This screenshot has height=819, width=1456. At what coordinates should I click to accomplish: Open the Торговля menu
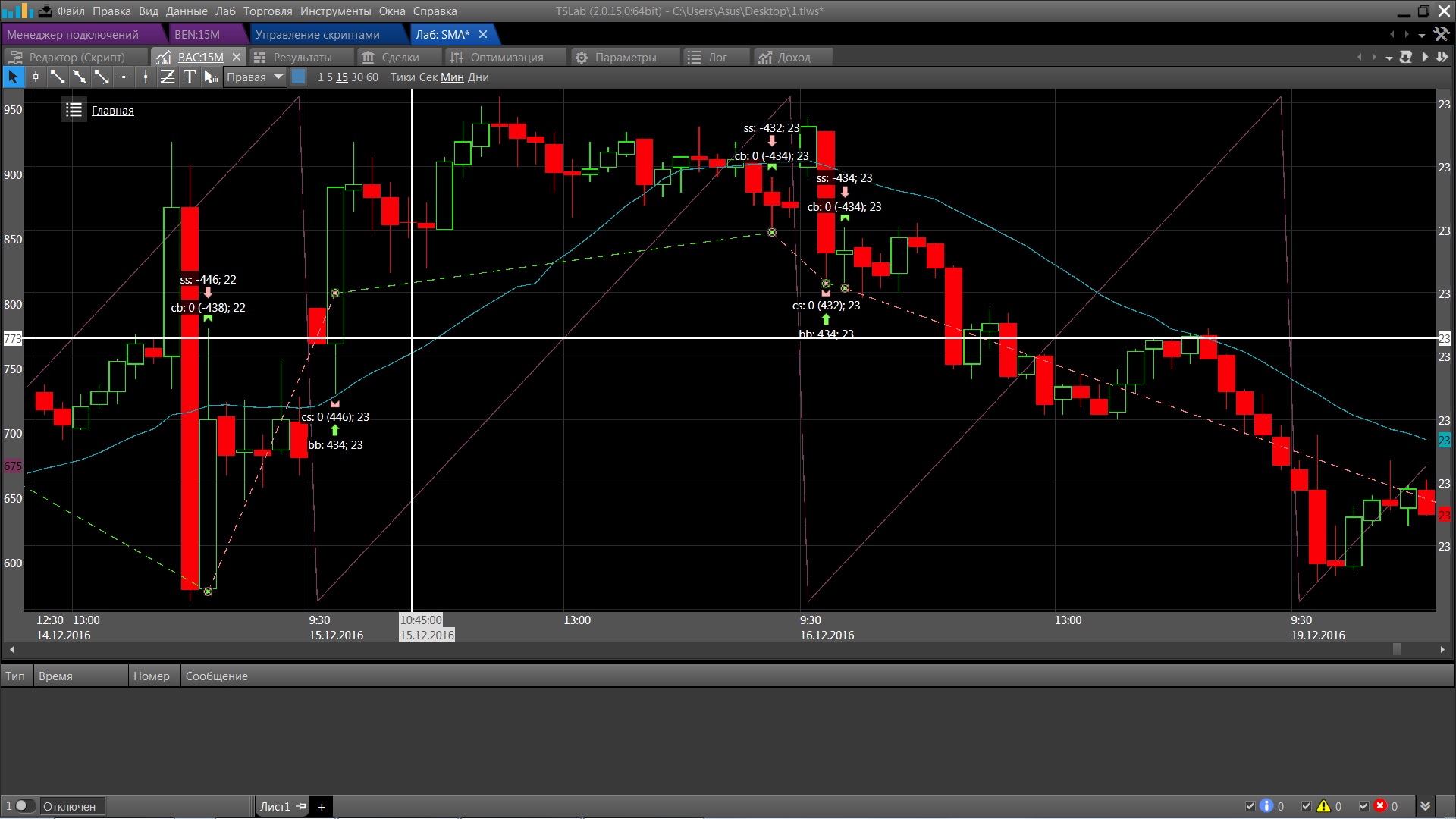click(x=267, y=11)
